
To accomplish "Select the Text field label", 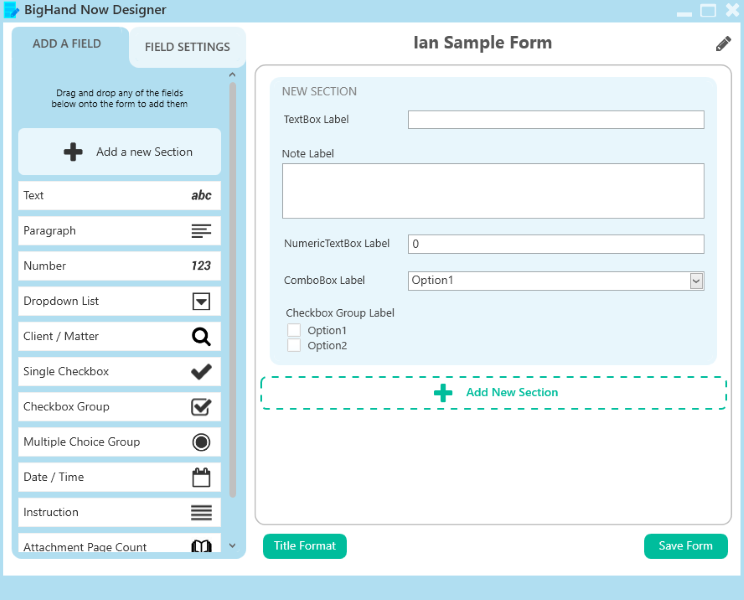I will 33,195.
